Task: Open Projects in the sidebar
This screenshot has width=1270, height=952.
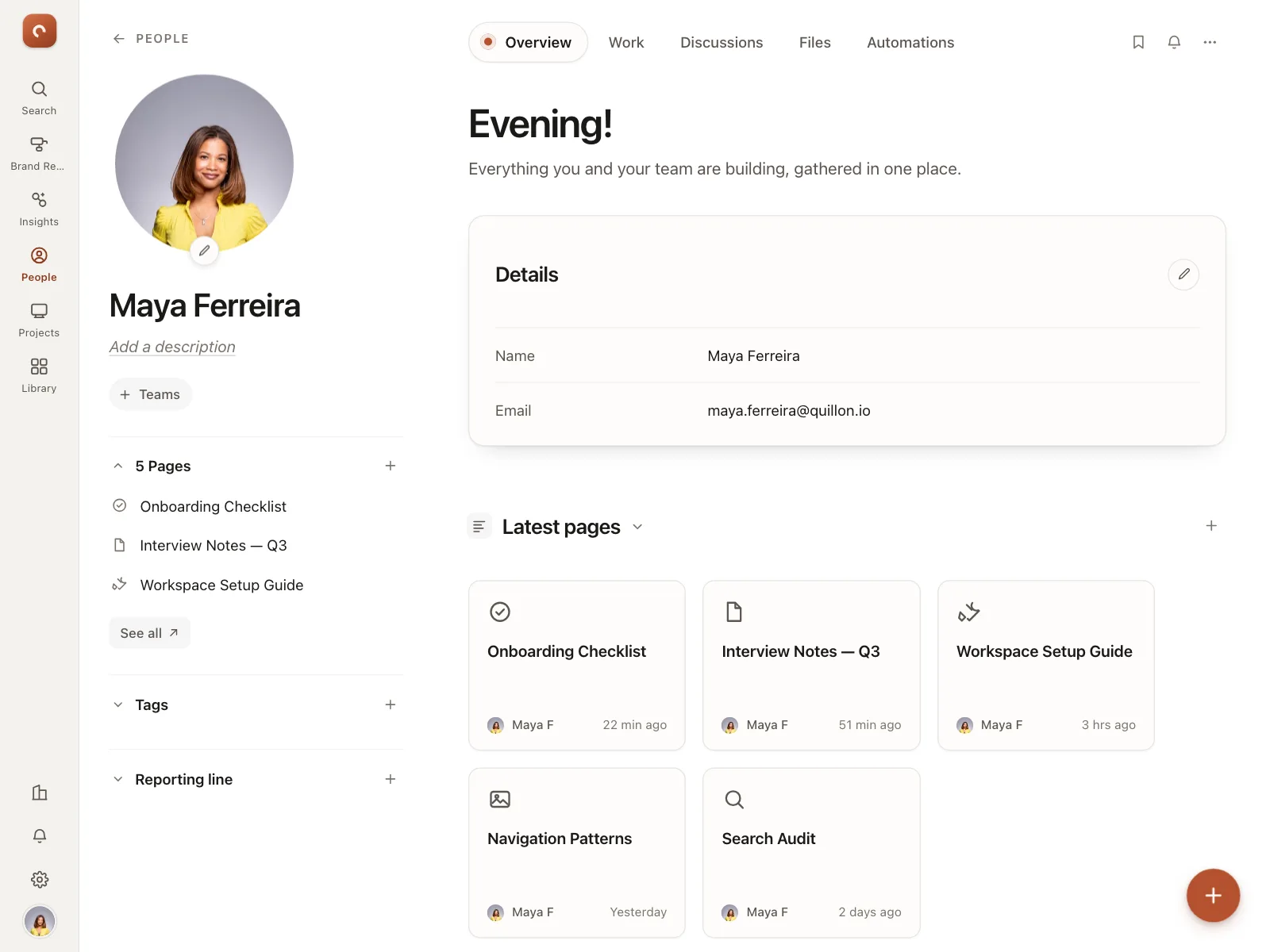Action: [39, 321]
